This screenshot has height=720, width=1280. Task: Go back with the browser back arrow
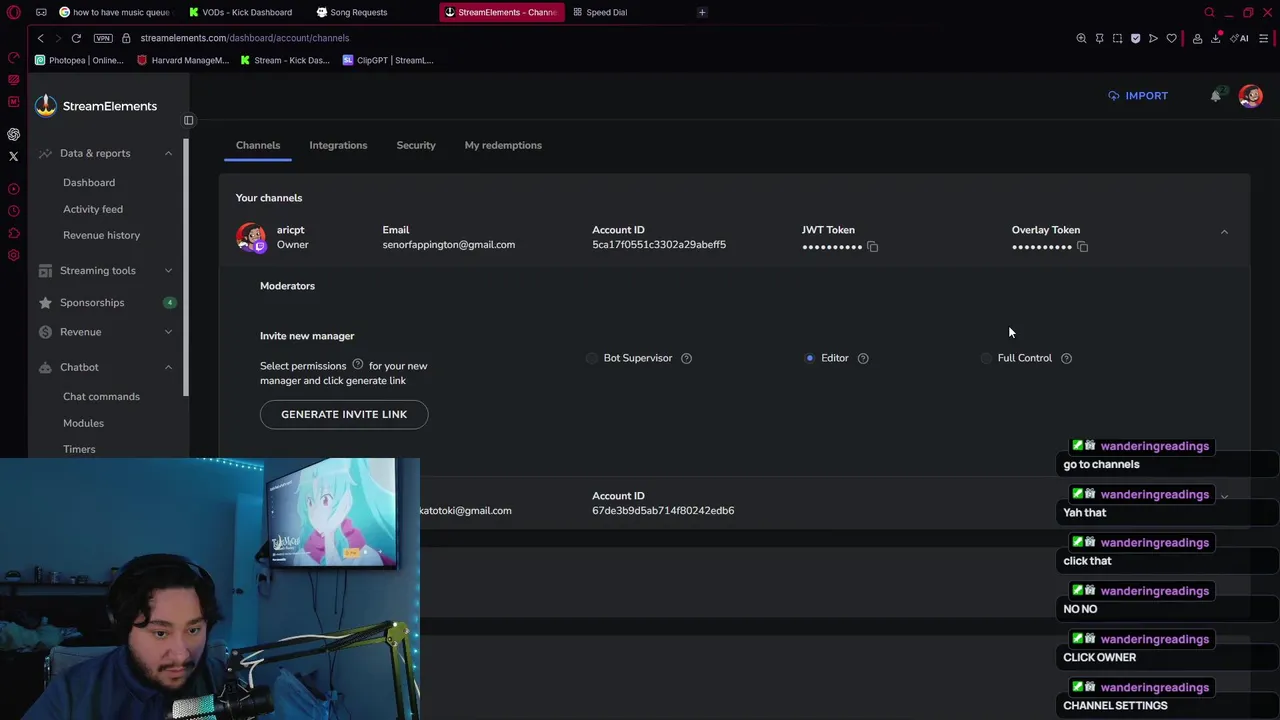point(40,38)
